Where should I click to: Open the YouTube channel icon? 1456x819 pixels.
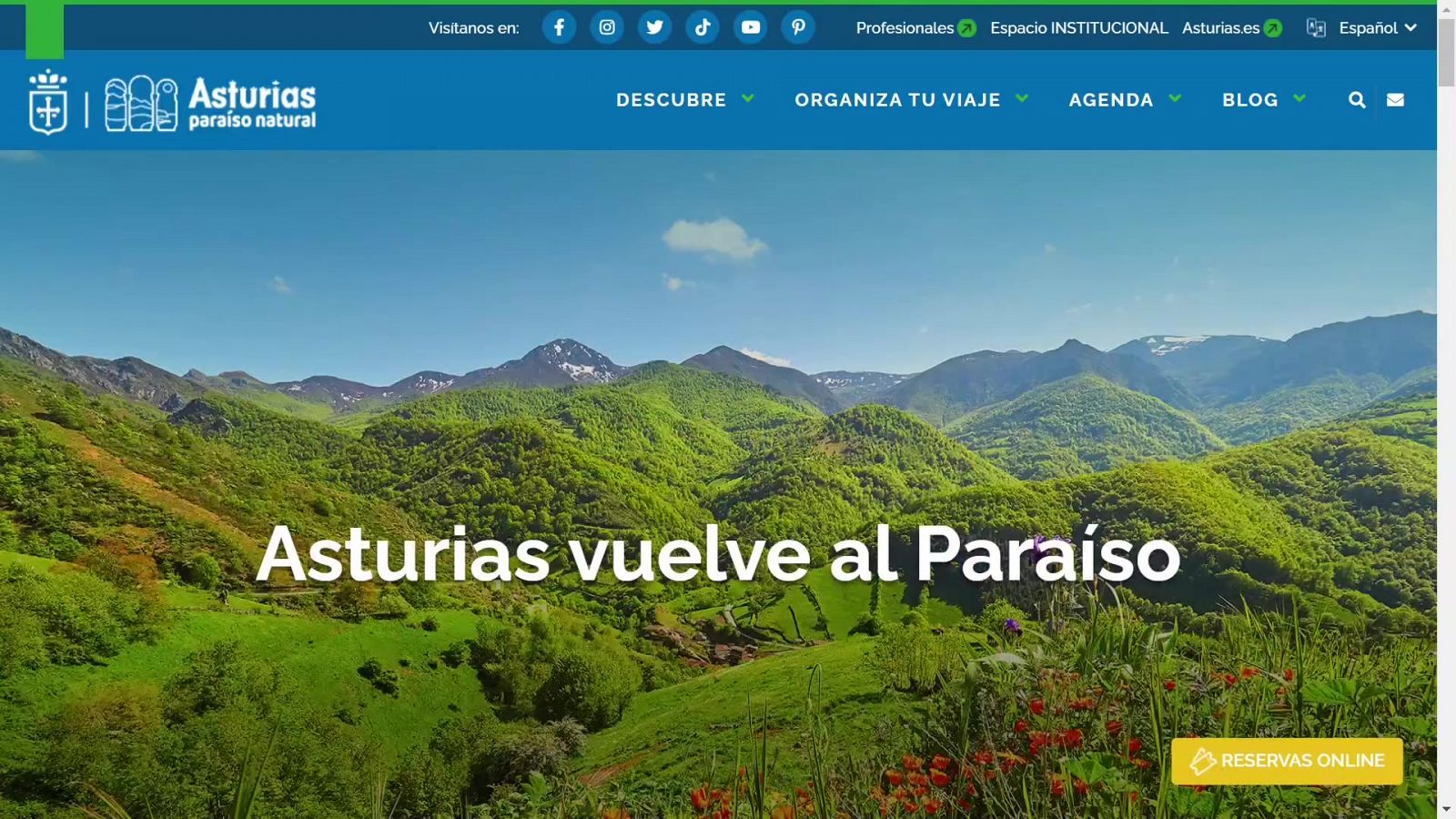750,27
